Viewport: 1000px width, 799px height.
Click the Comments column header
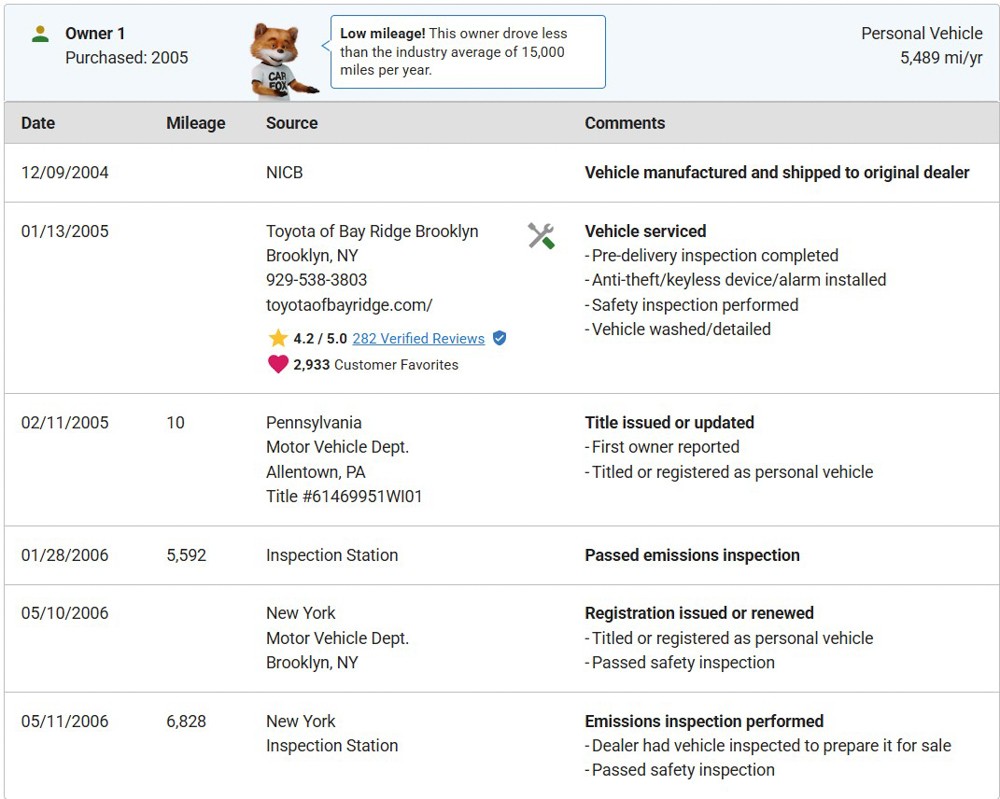pos(624,123)
